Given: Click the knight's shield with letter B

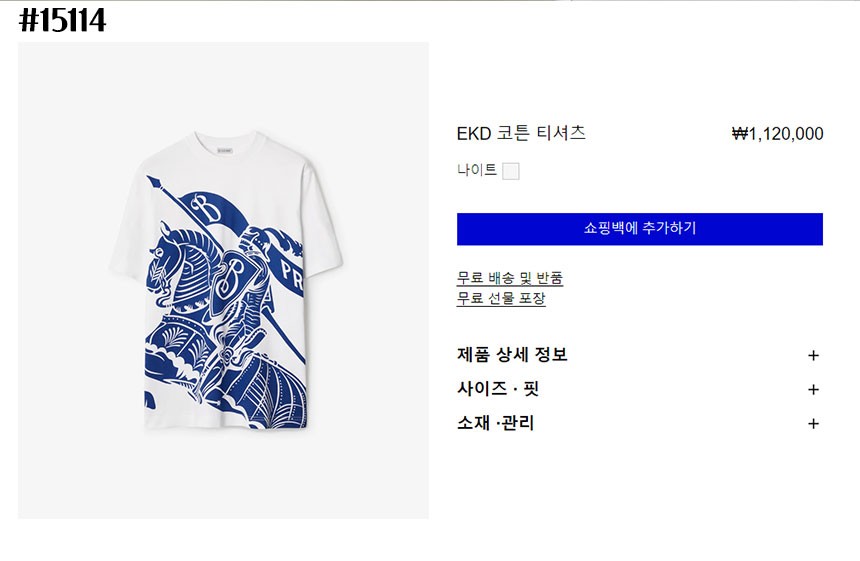Looking at the screenshot, I should click(x=235, y=275).
